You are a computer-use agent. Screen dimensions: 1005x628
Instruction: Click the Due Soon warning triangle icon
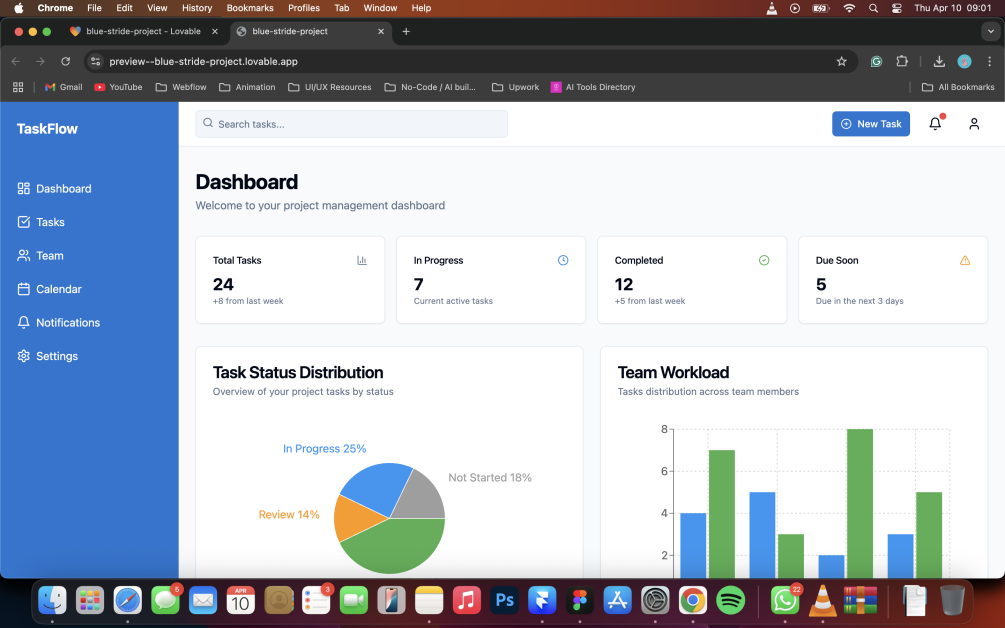point(965,260)
